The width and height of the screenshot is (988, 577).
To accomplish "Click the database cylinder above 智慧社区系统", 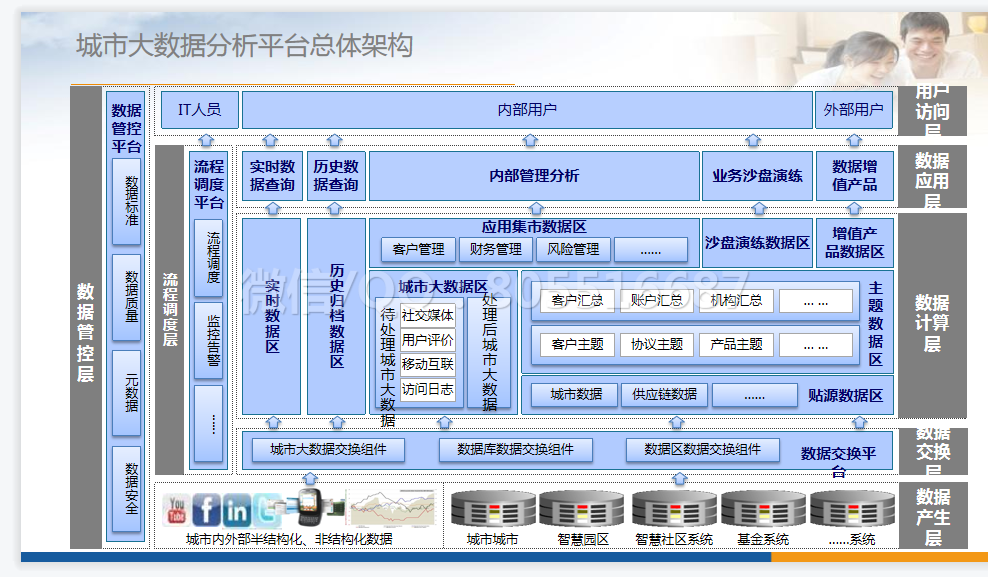I will click(674, 509).
